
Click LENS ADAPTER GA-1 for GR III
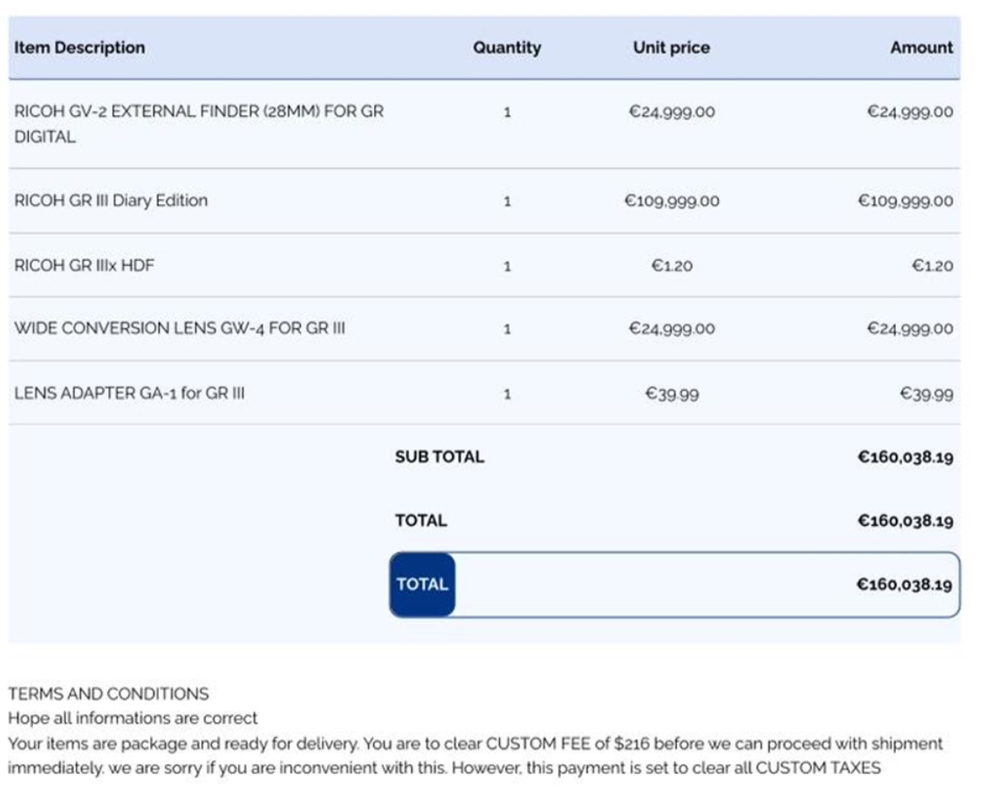(129, 393)
